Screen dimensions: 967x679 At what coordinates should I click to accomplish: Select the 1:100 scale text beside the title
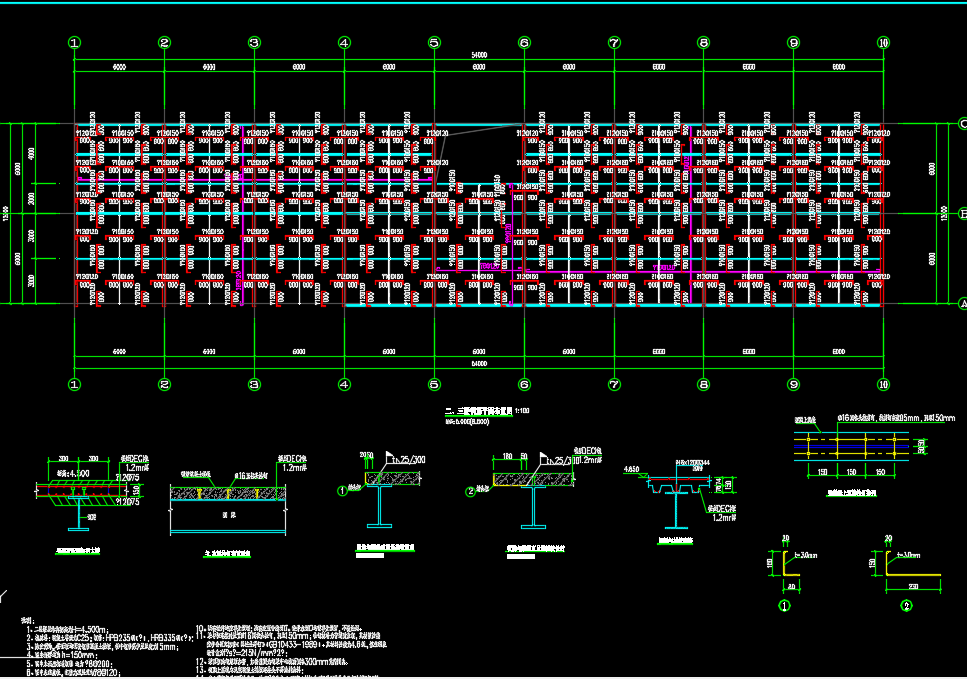[522, 411]
